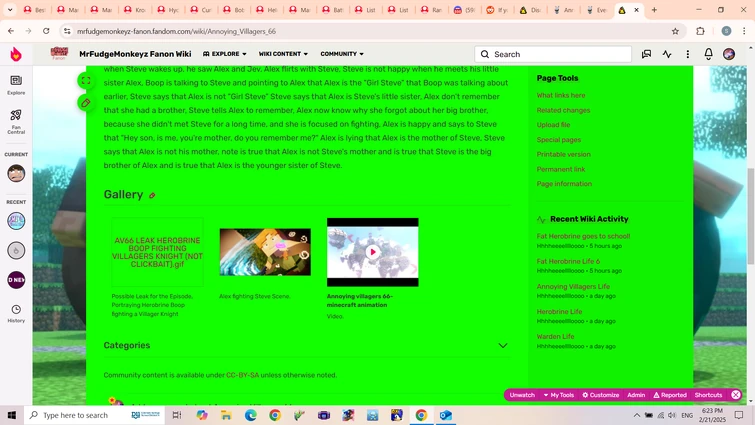Open the purple recent wiki icon
755x425 pixels.
(16, 280)
